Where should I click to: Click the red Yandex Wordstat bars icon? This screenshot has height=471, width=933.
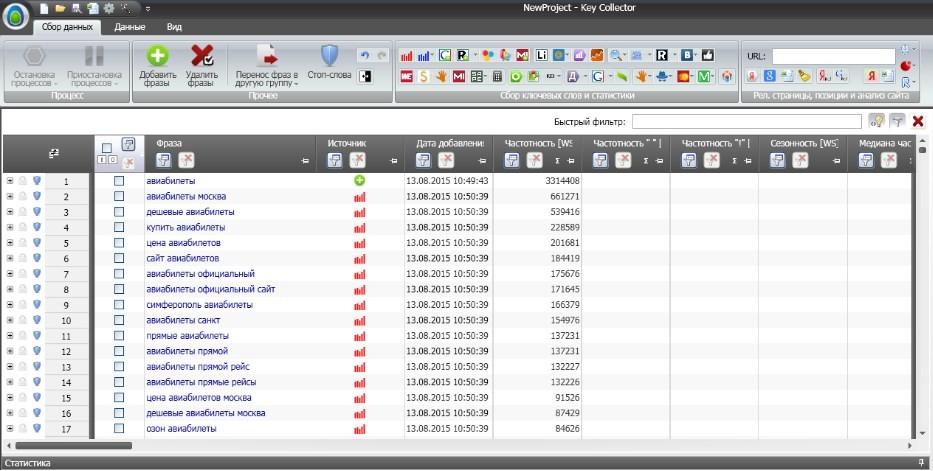coord(408,55)
